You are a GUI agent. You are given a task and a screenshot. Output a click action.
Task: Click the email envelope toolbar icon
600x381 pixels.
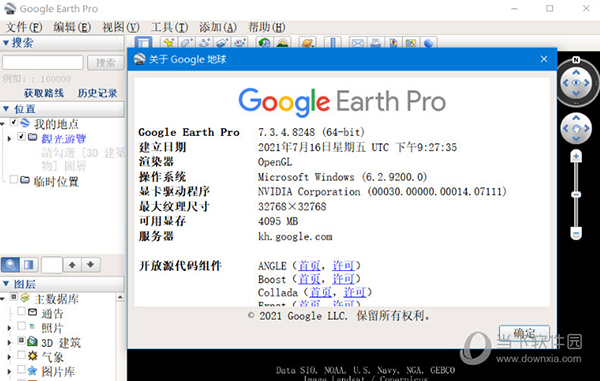(x=357, y=43)
